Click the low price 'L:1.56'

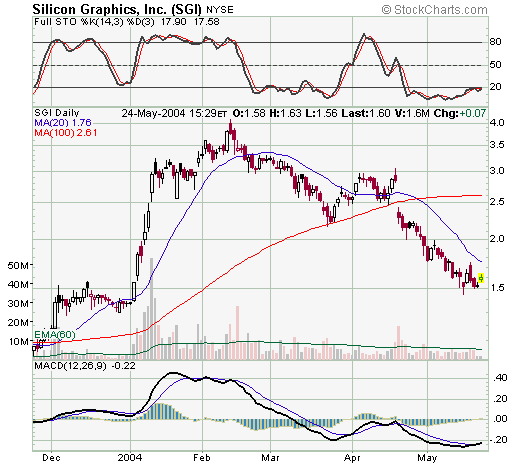(321, 113)
